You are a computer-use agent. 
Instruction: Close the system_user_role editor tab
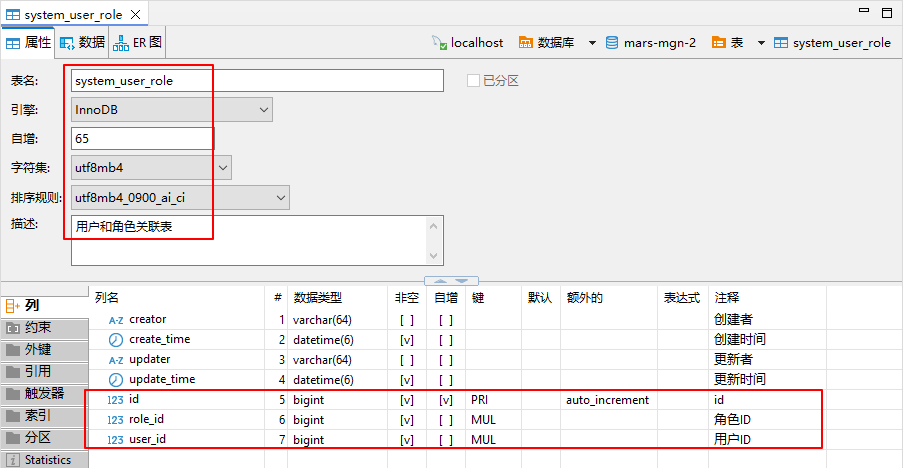(136, 14)
